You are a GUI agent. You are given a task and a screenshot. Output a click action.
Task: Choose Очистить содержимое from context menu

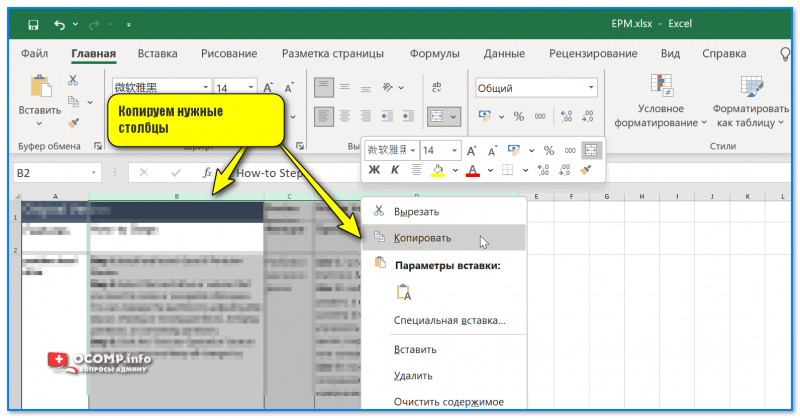point(444,402)
